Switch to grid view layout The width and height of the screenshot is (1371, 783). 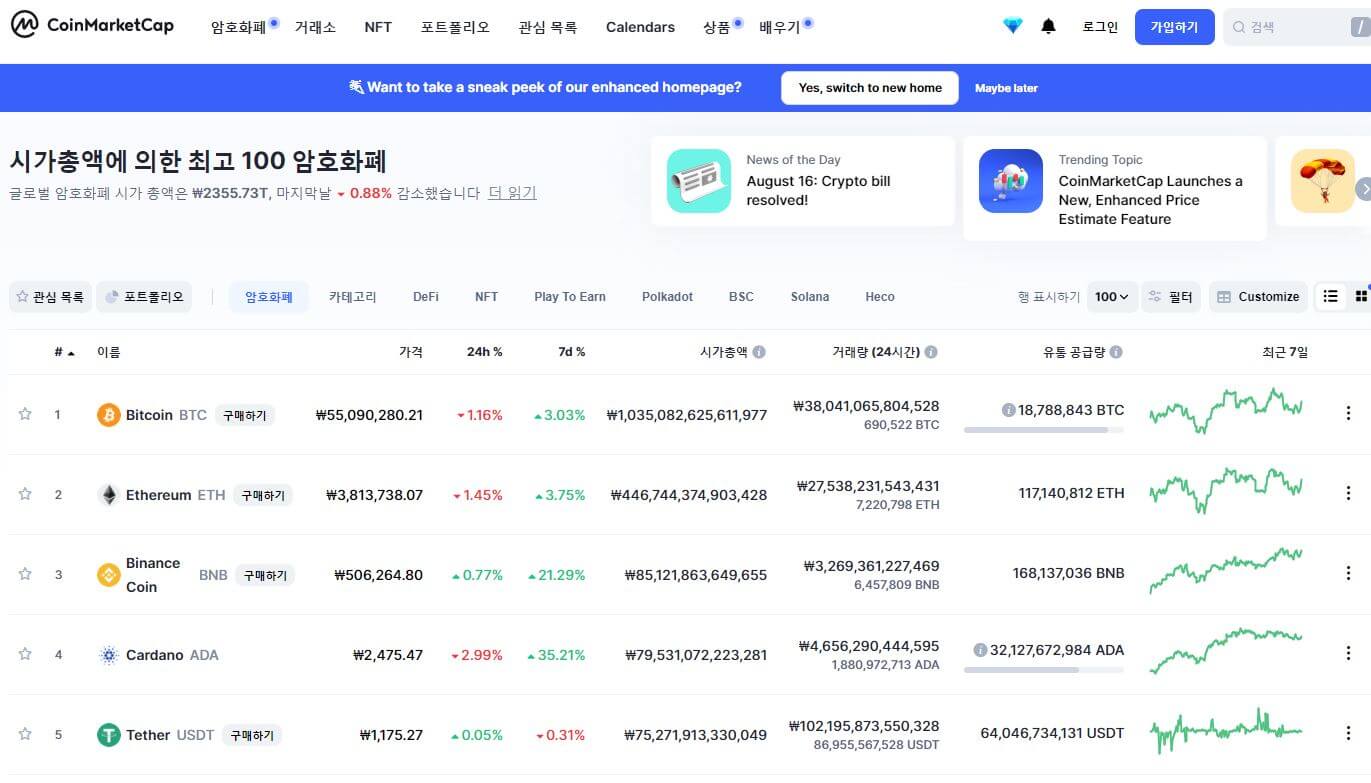tap(1361, 296)
